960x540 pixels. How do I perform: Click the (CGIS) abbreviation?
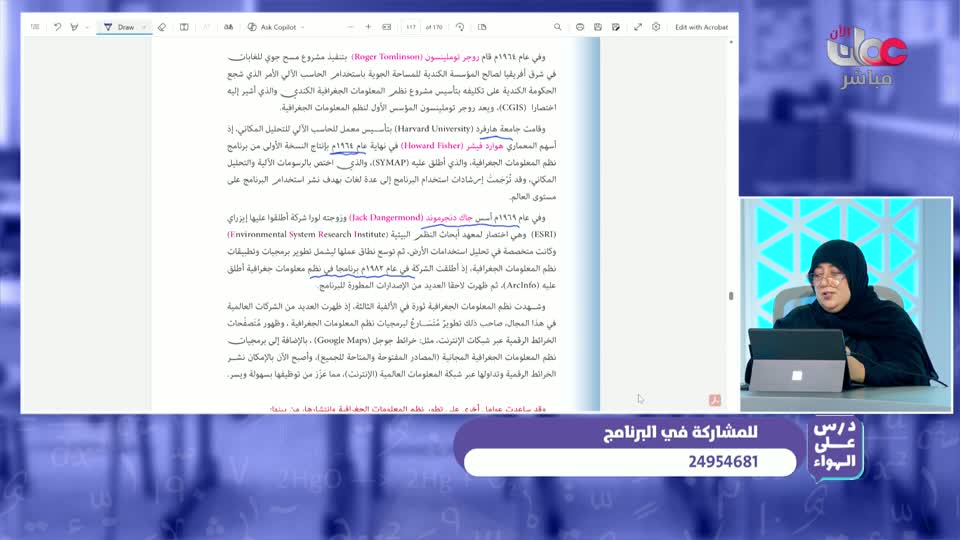click(512, 108)
